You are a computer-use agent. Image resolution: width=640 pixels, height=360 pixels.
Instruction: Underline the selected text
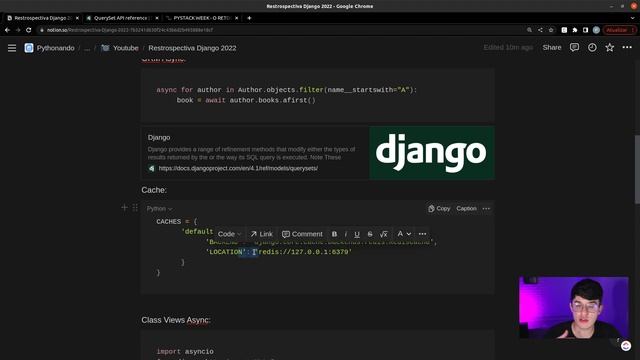pyautogui.click(x=357, y=234)
